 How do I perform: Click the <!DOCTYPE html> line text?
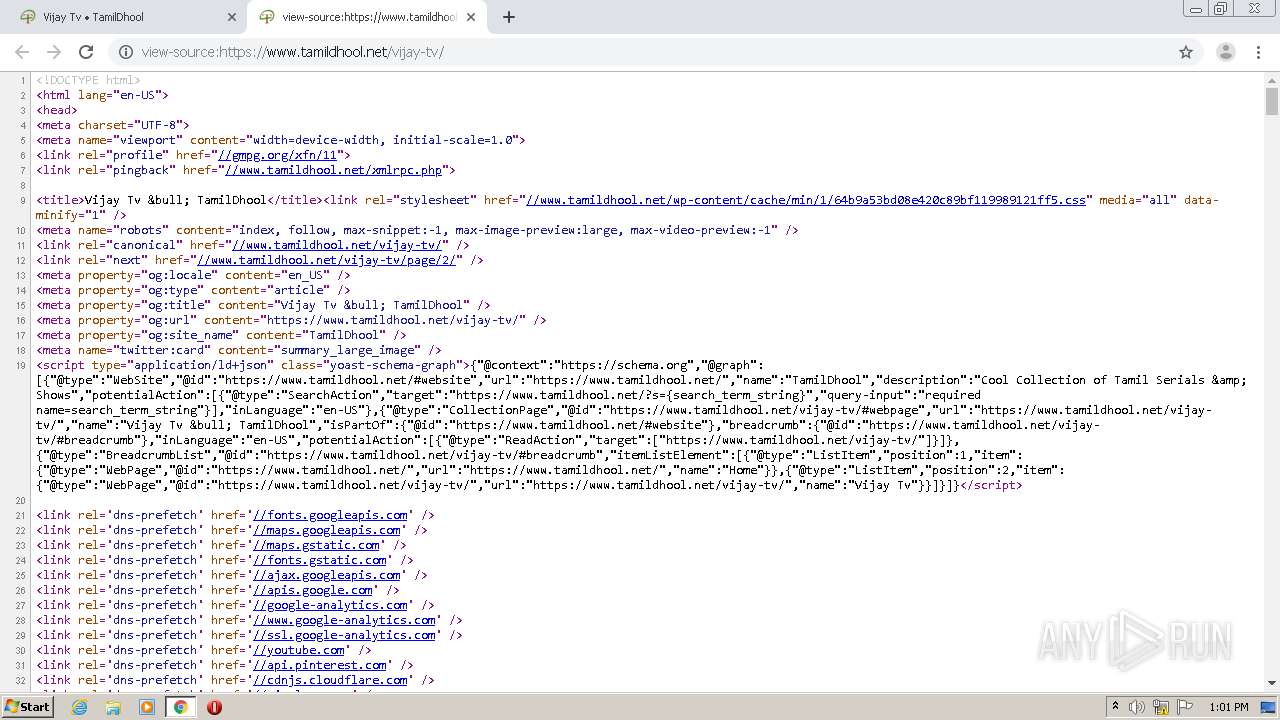89,80
